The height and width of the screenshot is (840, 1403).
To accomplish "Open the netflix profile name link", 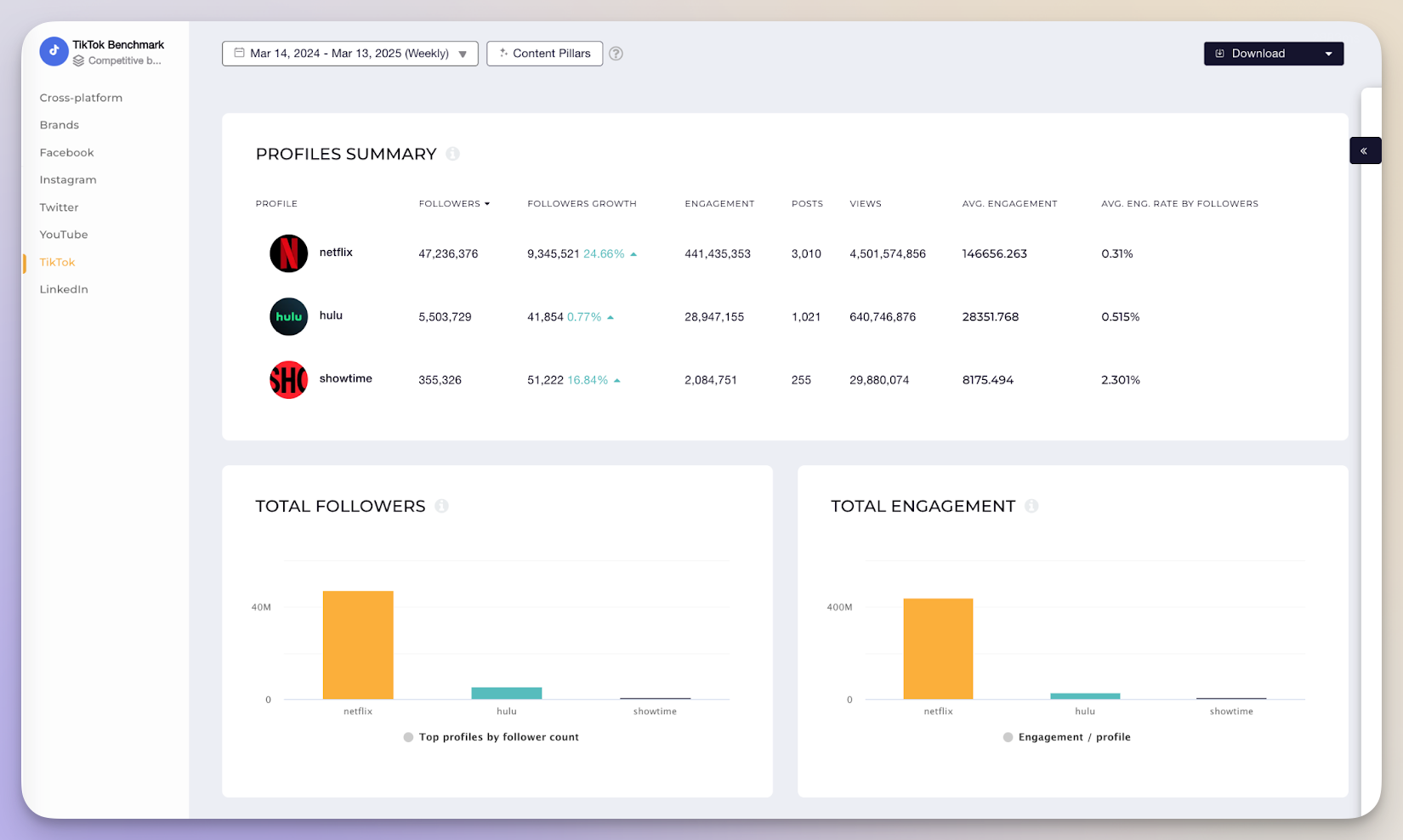I will (336, 253).
